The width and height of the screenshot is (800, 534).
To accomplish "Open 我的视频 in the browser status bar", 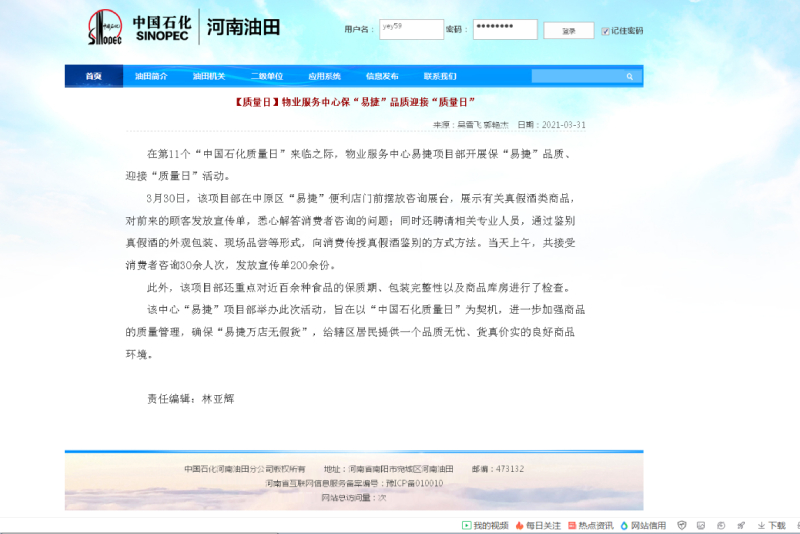I will click(x=485, y=525).
